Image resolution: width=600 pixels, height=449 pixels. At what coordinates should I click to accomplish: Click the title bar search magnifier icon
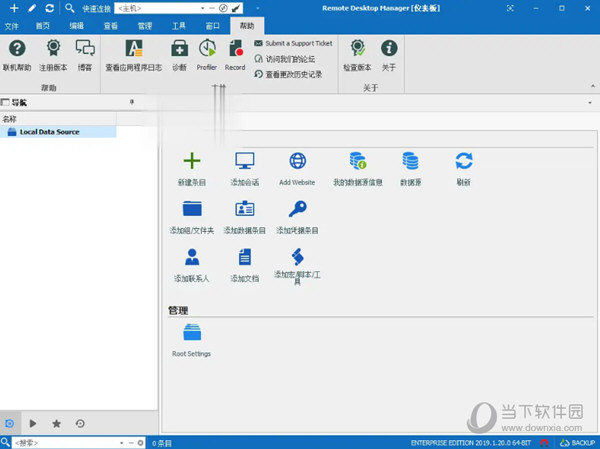click(69, 8)
